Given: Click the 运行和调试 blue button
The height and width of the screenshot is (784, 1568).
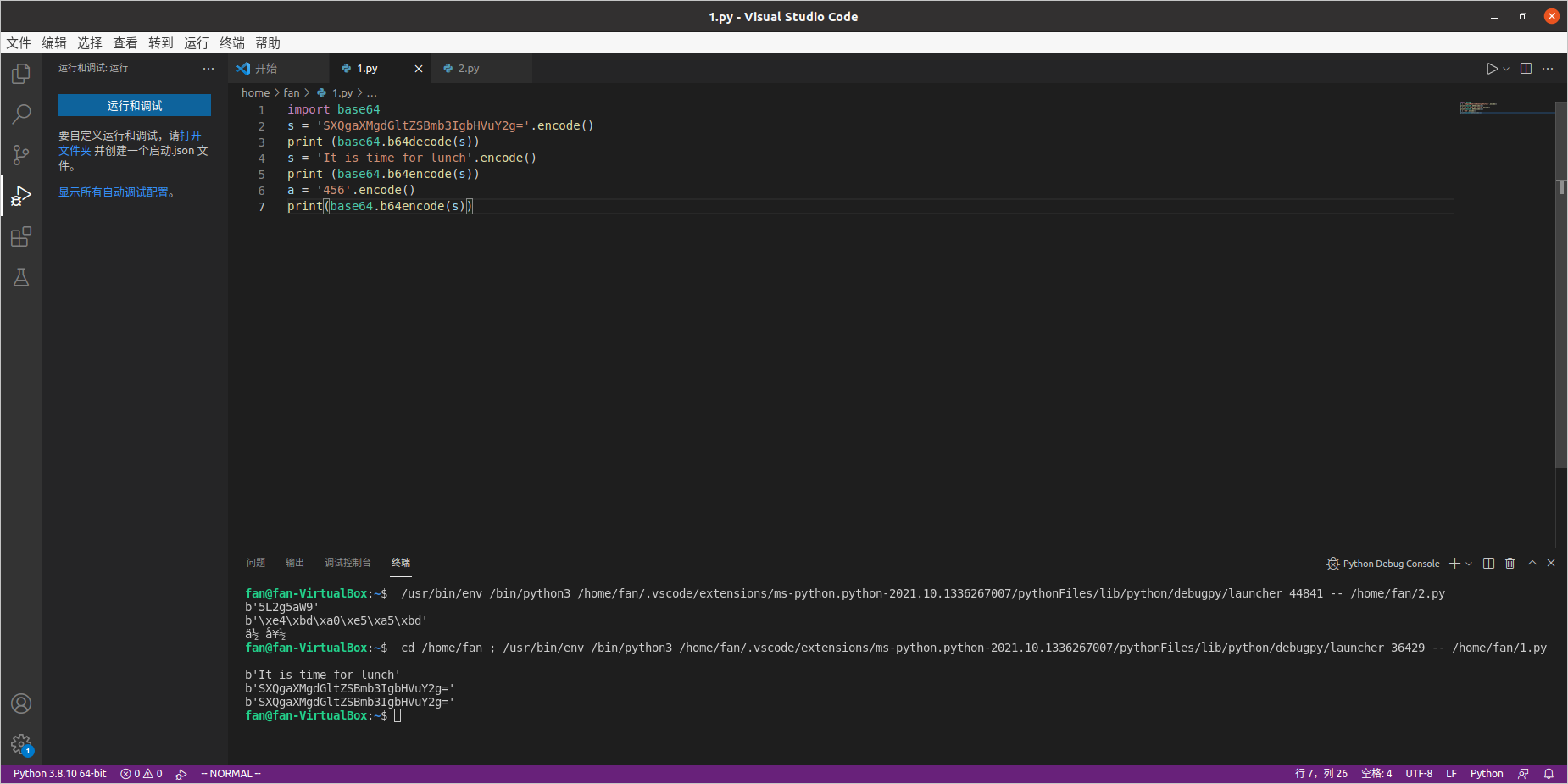Looking at the screenshot, I should tap(135, 105).
